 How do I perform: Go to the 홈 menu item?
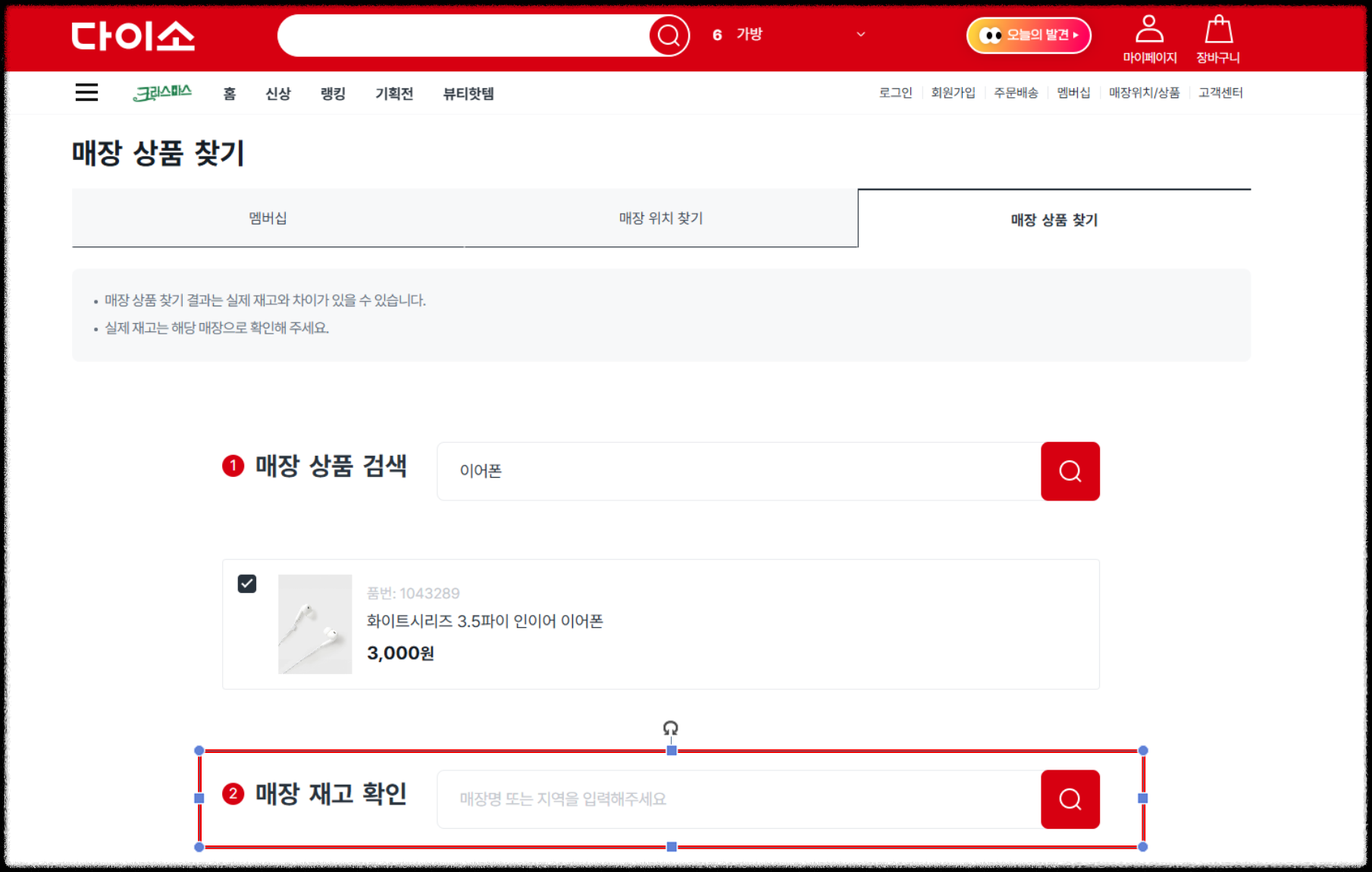[230, 93]
